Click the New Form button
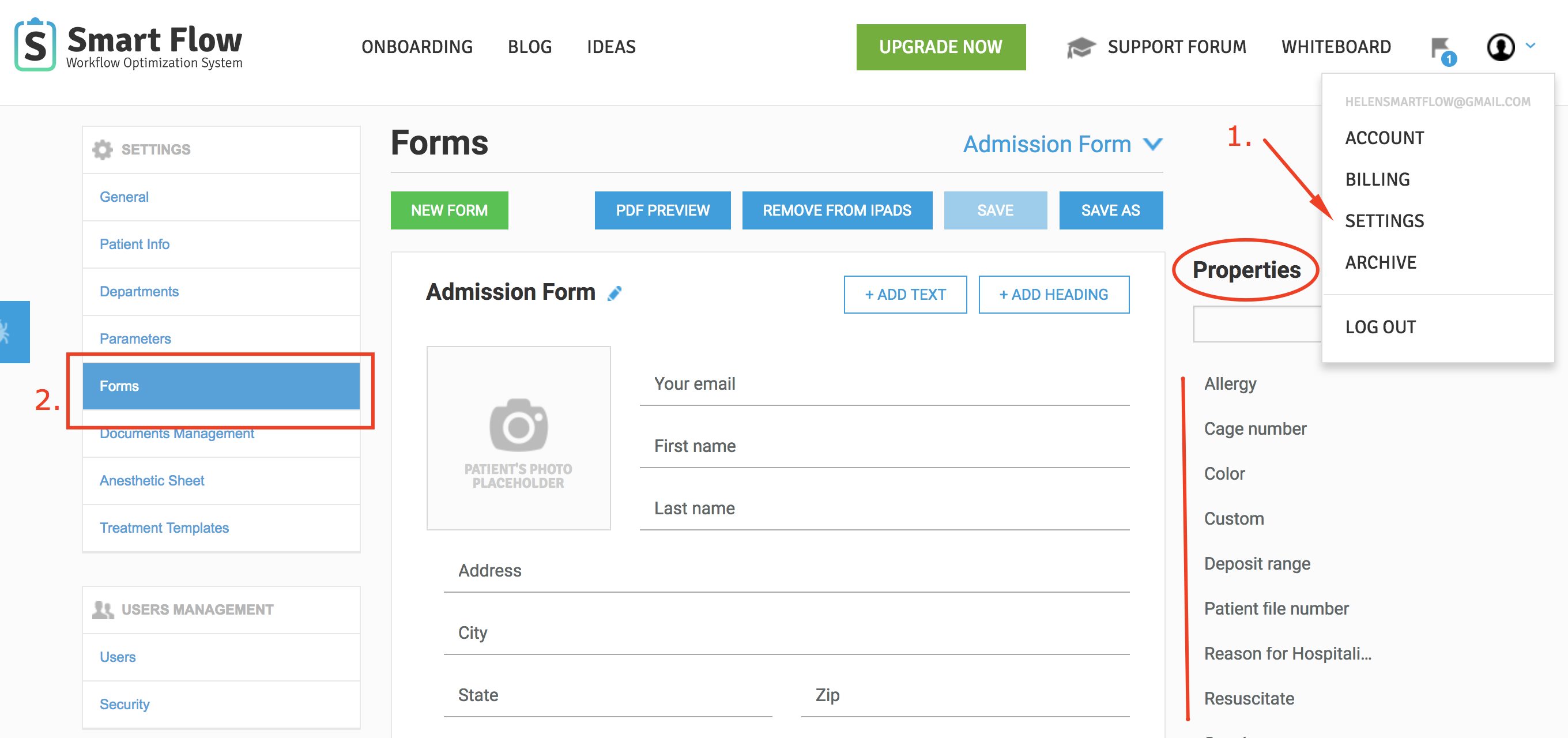This screenshot has width=1568, height=738. 448,210
